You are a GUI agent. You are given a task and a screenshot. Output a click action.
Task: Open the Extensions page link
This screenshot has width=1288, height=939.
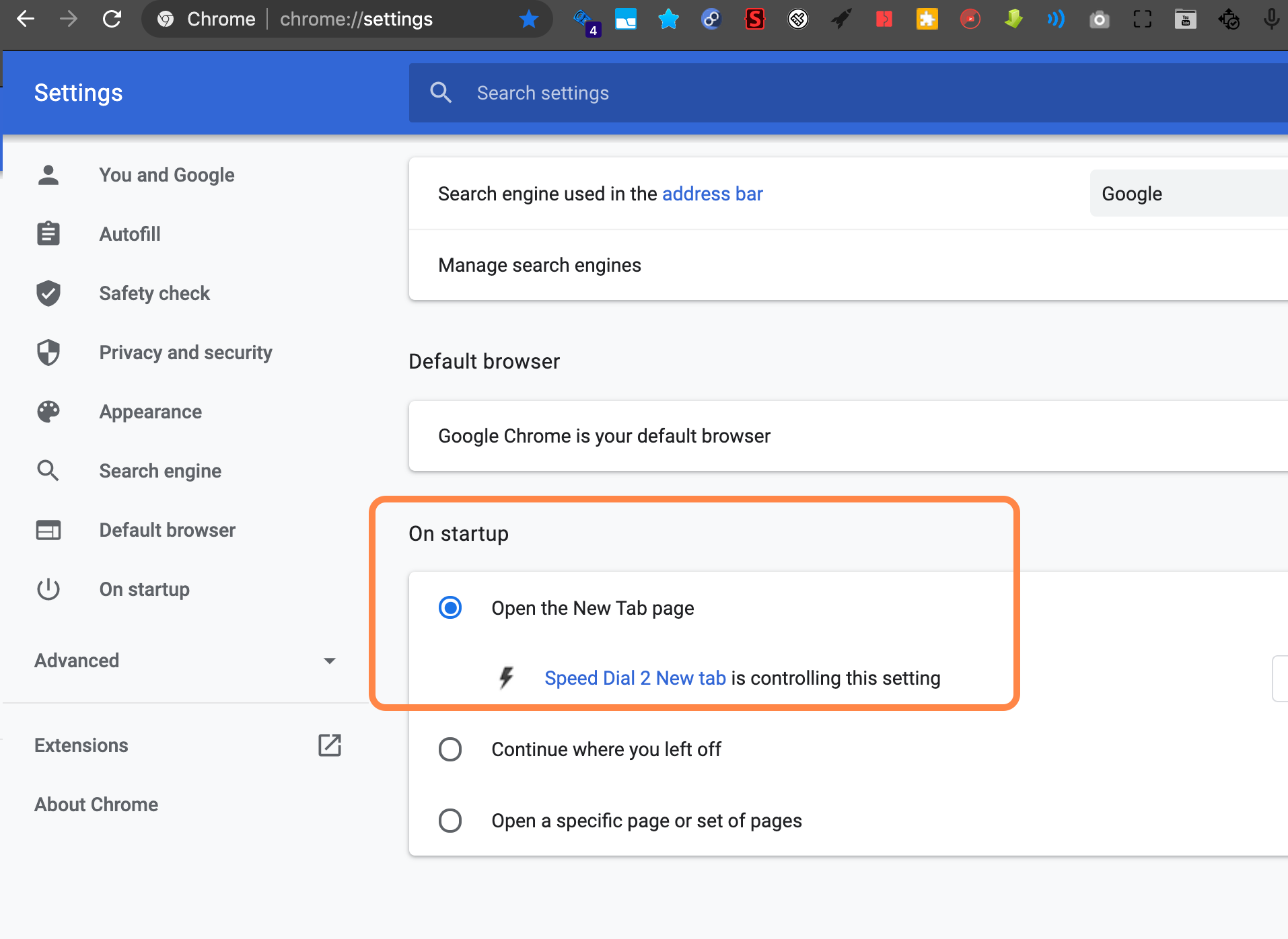coord(81,745)
